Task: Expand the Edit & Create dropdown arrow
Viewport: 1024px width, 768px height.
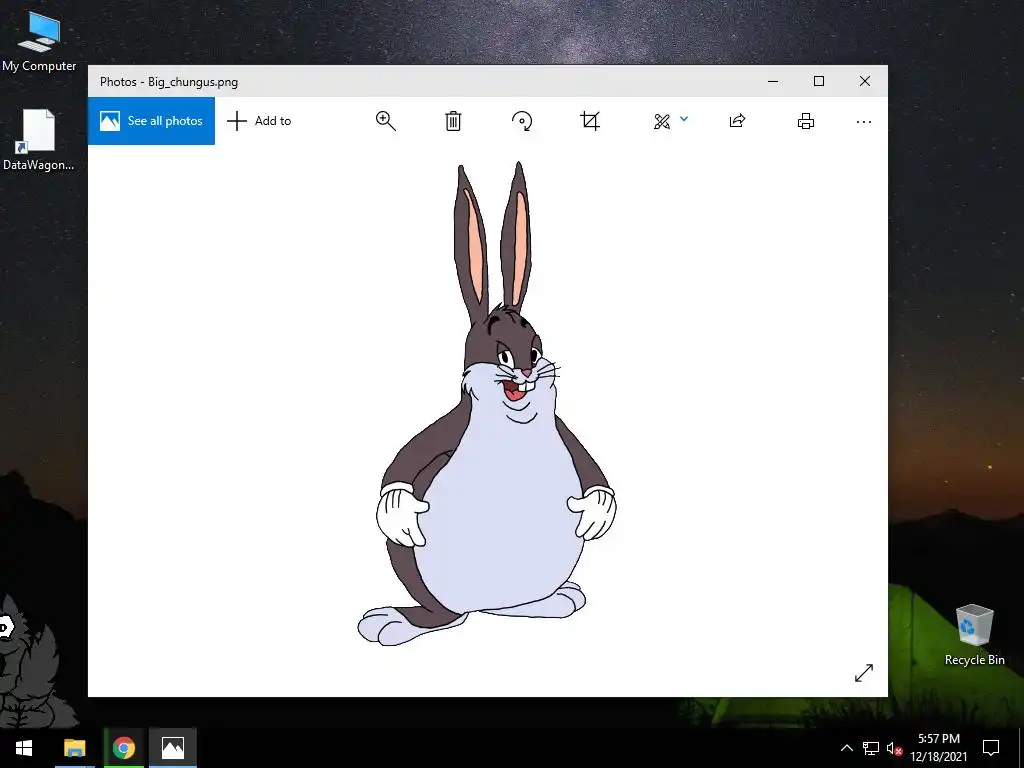Action: click(684, 119)
